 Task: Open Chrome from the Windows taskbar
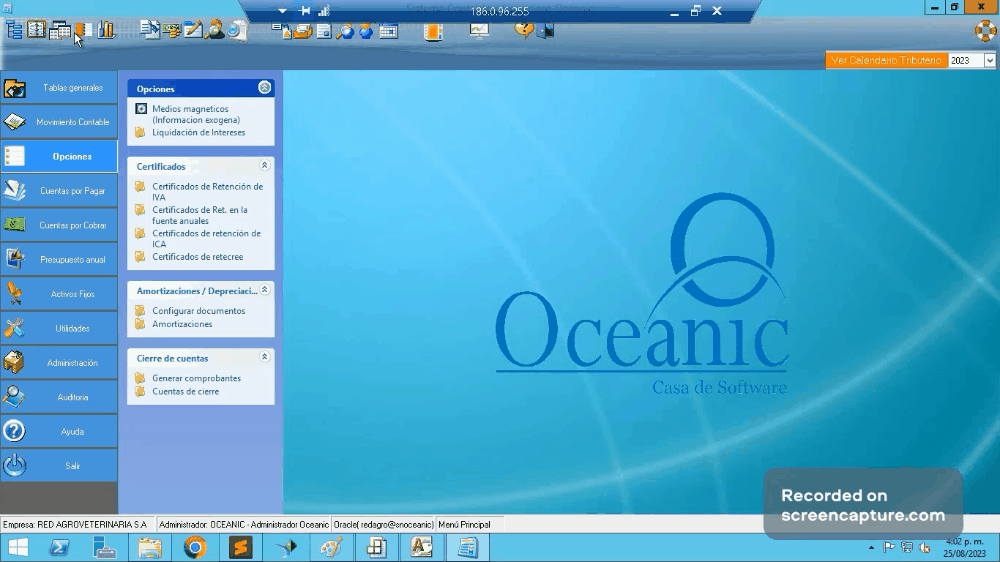click(195, 547)
